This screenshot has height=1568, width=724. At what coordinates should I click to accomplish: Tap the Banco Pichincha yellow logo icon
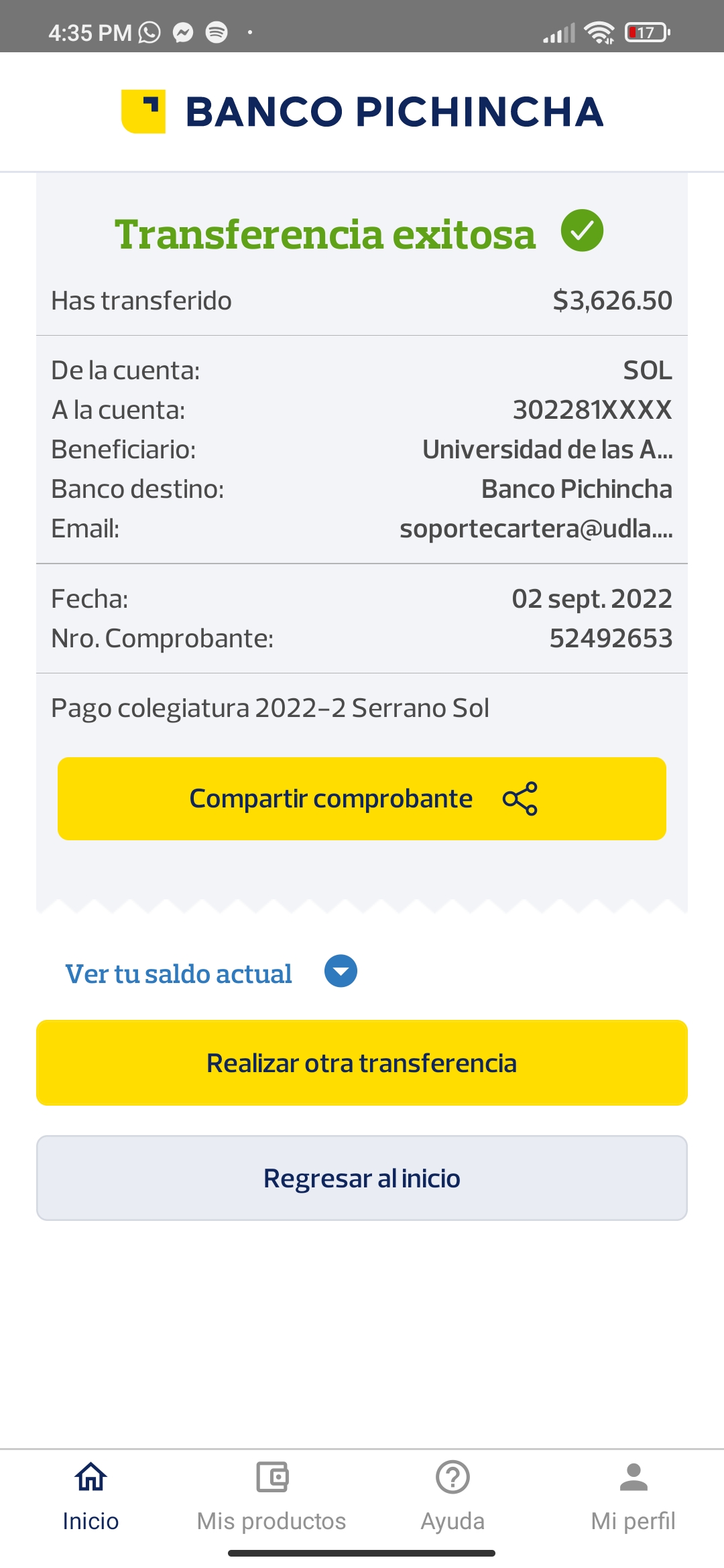pos(143,111)
